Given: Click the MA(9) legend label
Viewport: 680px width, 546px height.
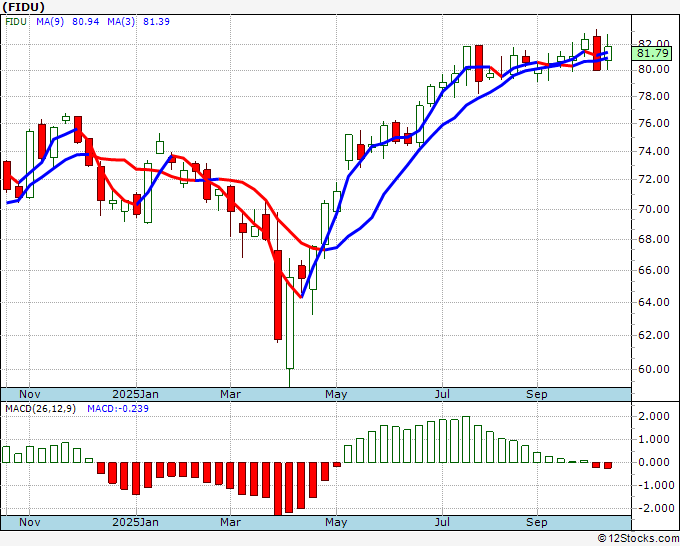Looking at the screenshot, I should tap(50, 22).
